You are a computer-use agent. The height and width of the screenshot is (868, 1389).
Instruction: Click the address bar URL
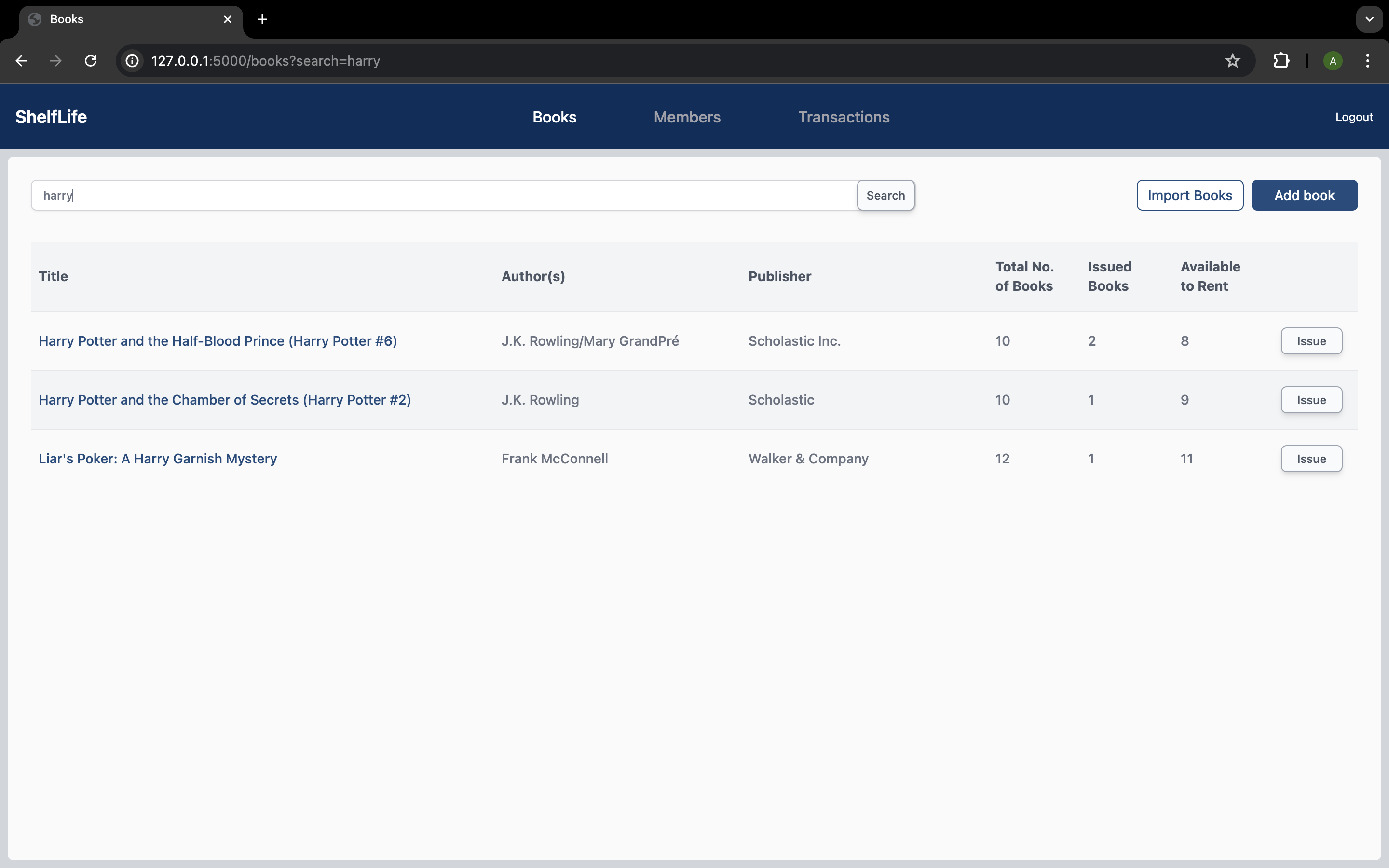click(x=266, y=61)
